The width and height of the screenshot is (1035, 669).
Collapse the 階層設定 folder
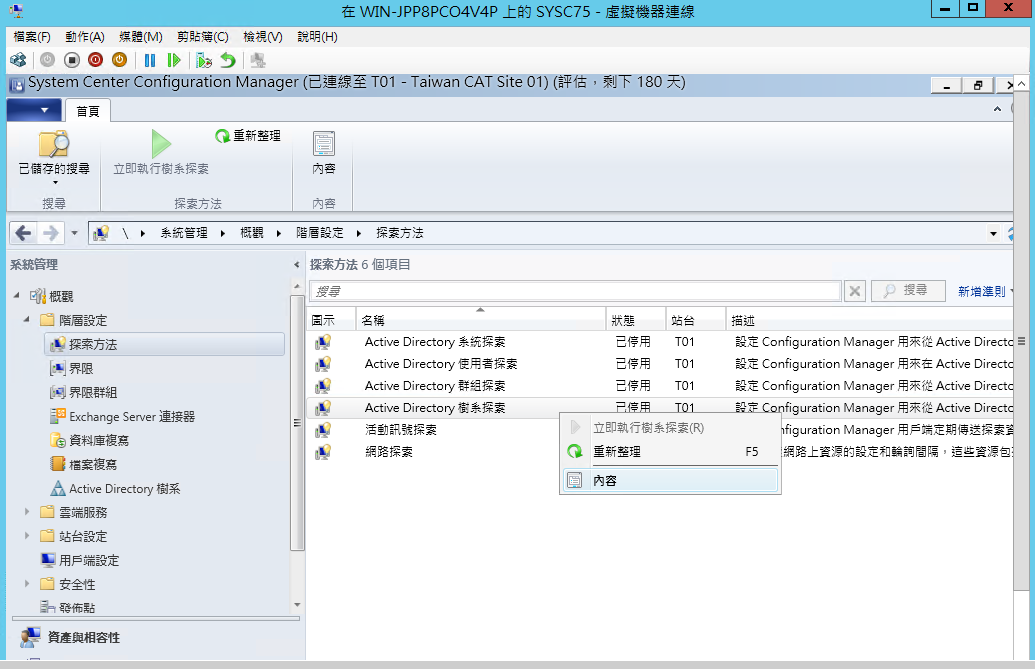pyautogui.click(x=27, y=319)
